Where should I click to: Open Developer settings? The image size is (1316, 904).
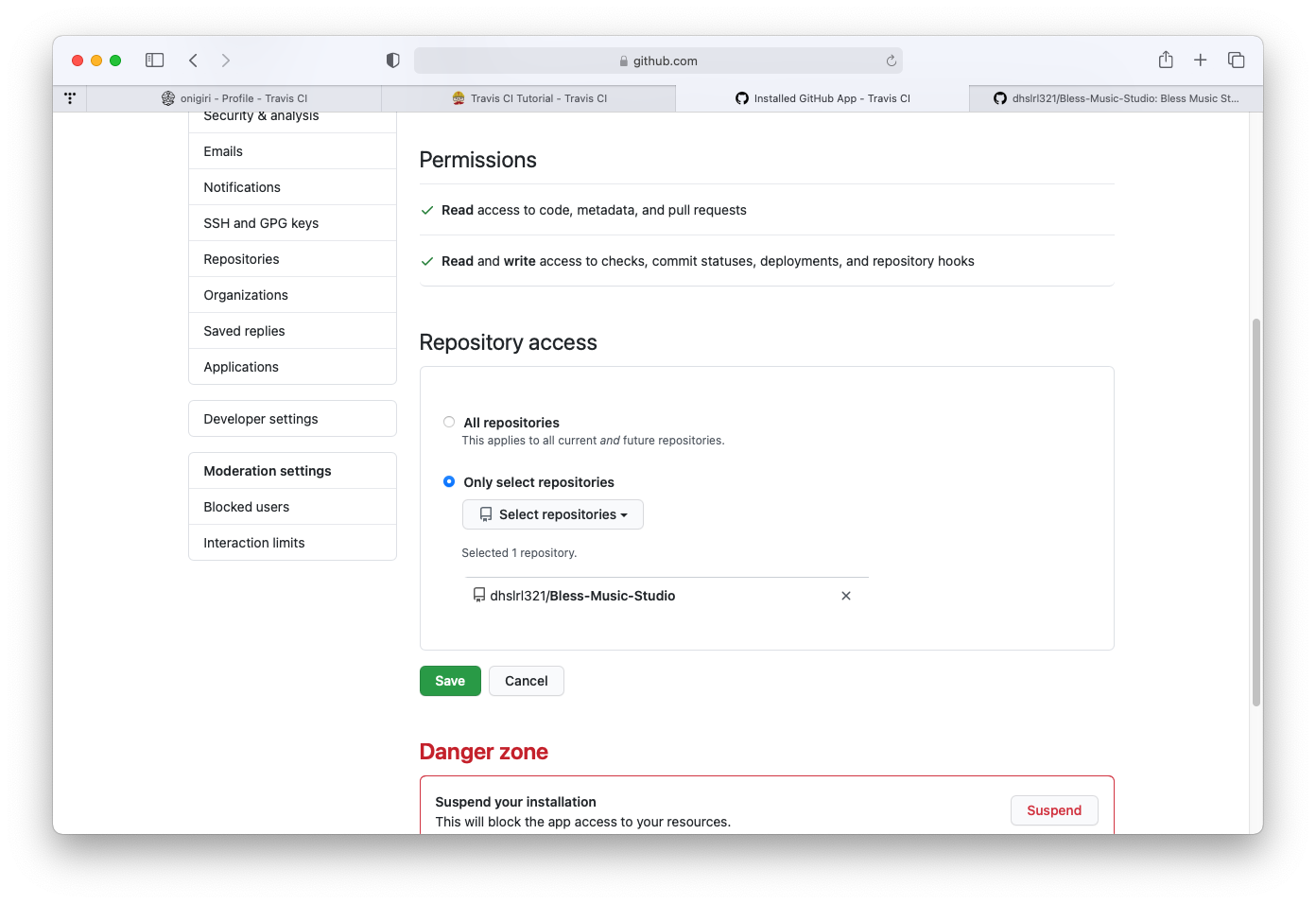292,419
